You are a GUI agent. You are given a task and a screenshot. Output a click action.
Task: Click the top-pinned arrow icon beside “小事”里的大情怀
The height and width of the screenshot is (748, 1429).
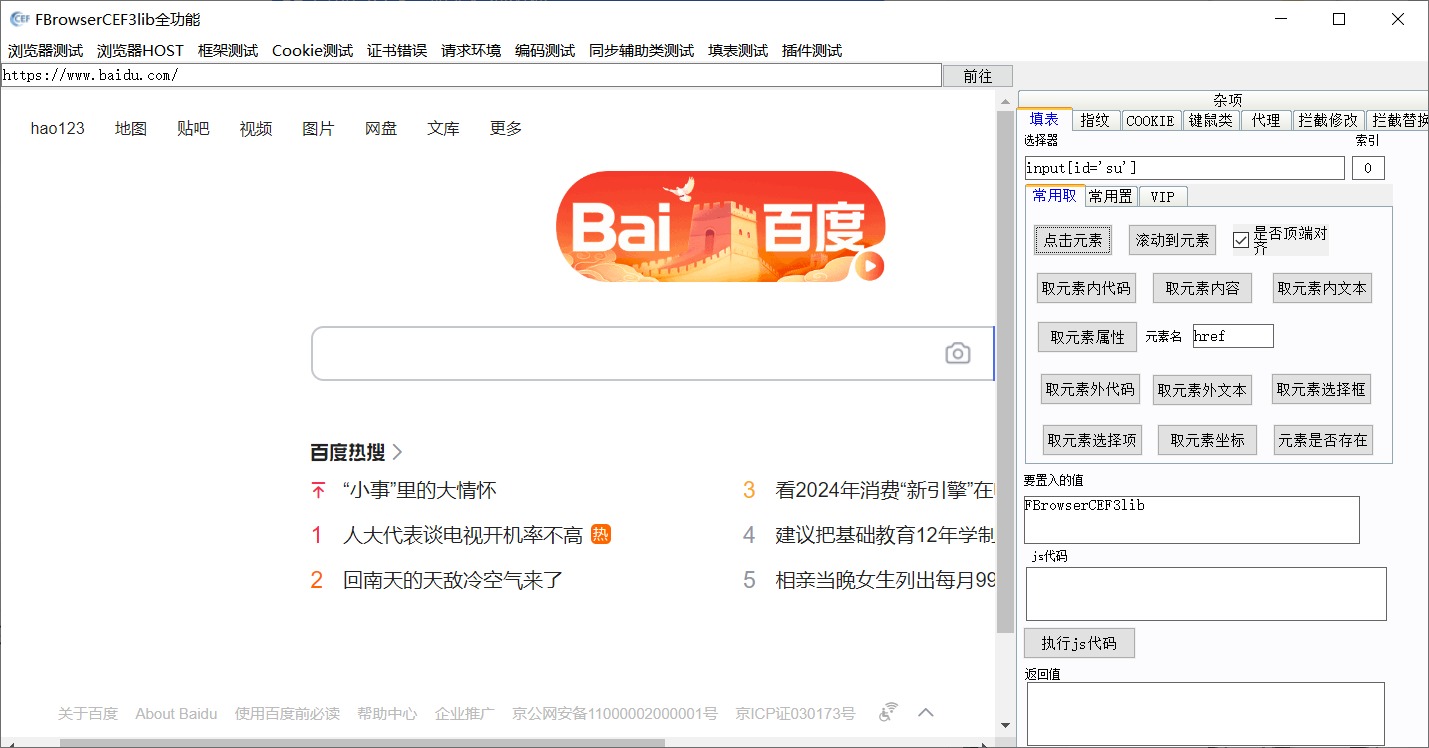point(318,490)
